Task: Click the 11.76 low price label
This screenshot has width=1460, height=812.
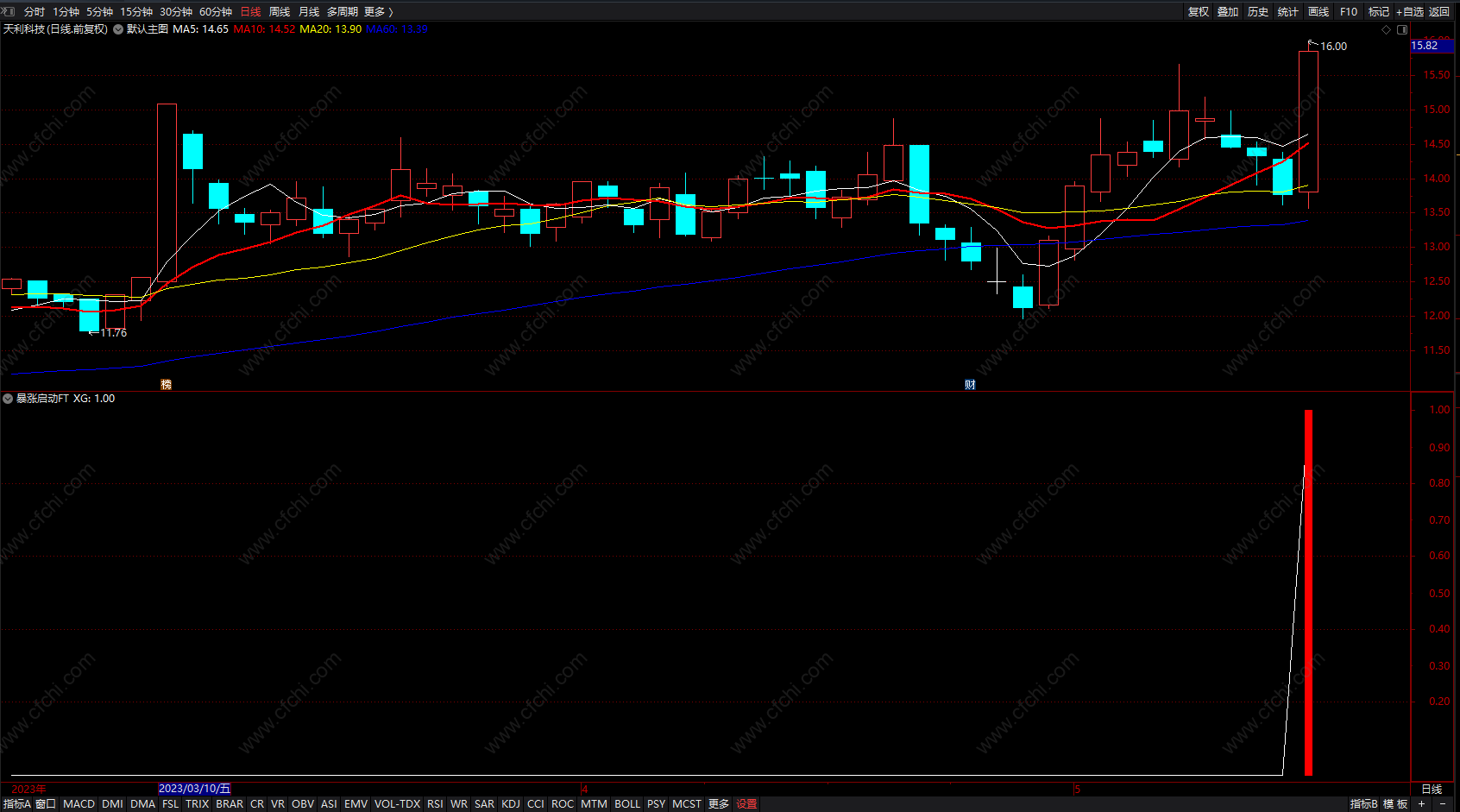Action: pos(113,333)
